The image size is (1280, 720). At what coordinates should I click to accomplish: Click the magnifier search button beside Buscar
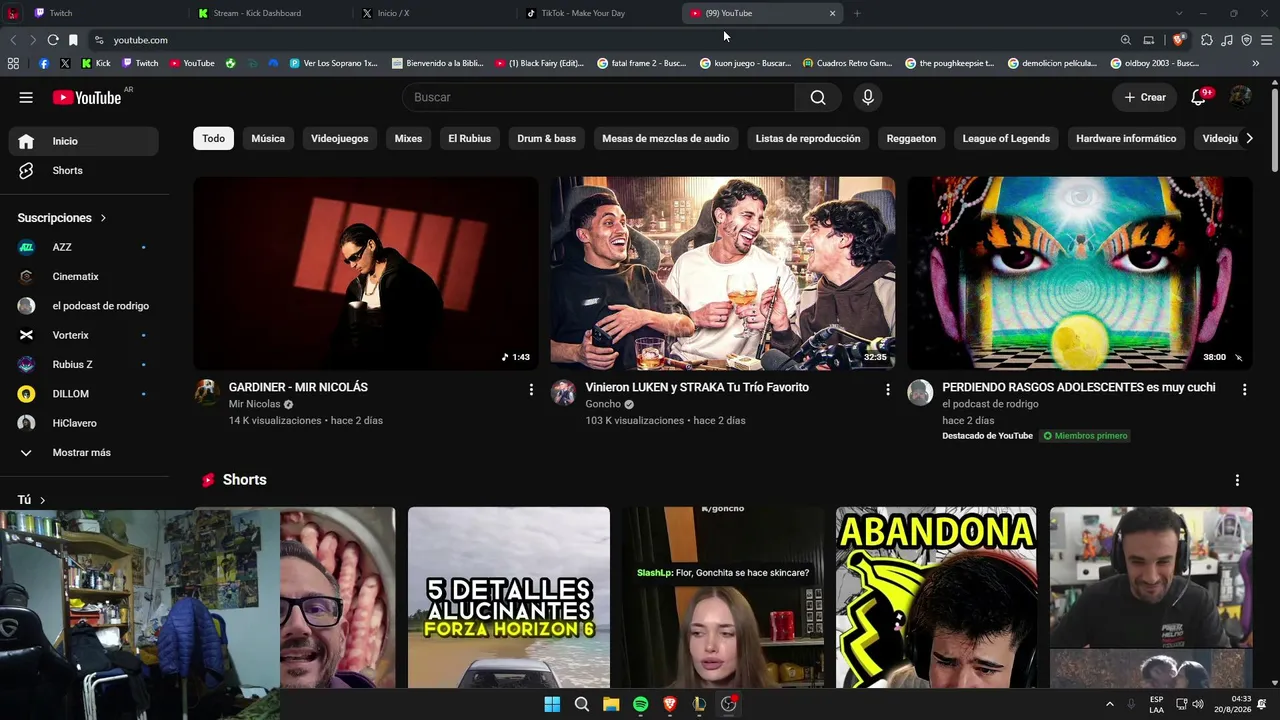tap(818, 97)
